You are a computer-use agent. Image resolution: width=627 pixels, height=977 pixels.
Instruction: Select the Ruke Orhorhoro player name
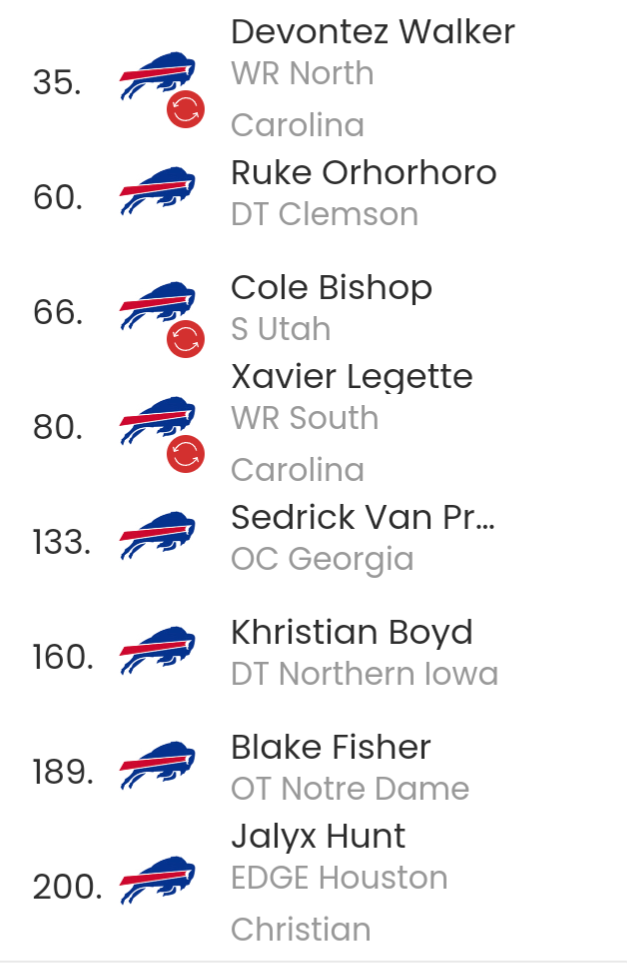pyautogui.click(x=363, y=173)
